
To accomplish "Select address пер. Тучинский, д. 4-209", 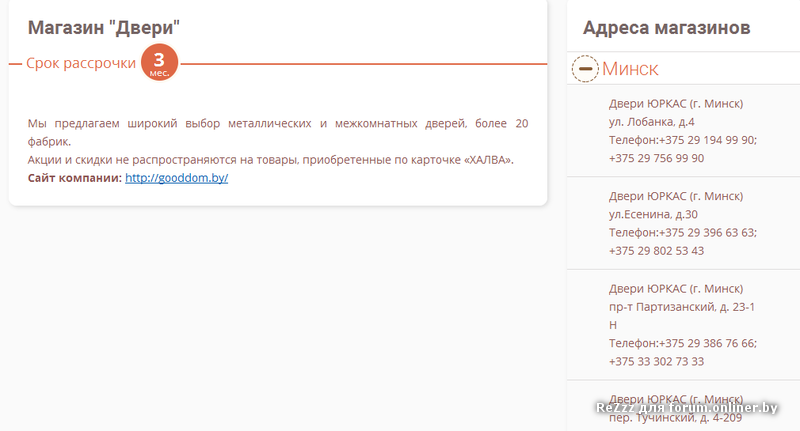I will tap(676, 418).
